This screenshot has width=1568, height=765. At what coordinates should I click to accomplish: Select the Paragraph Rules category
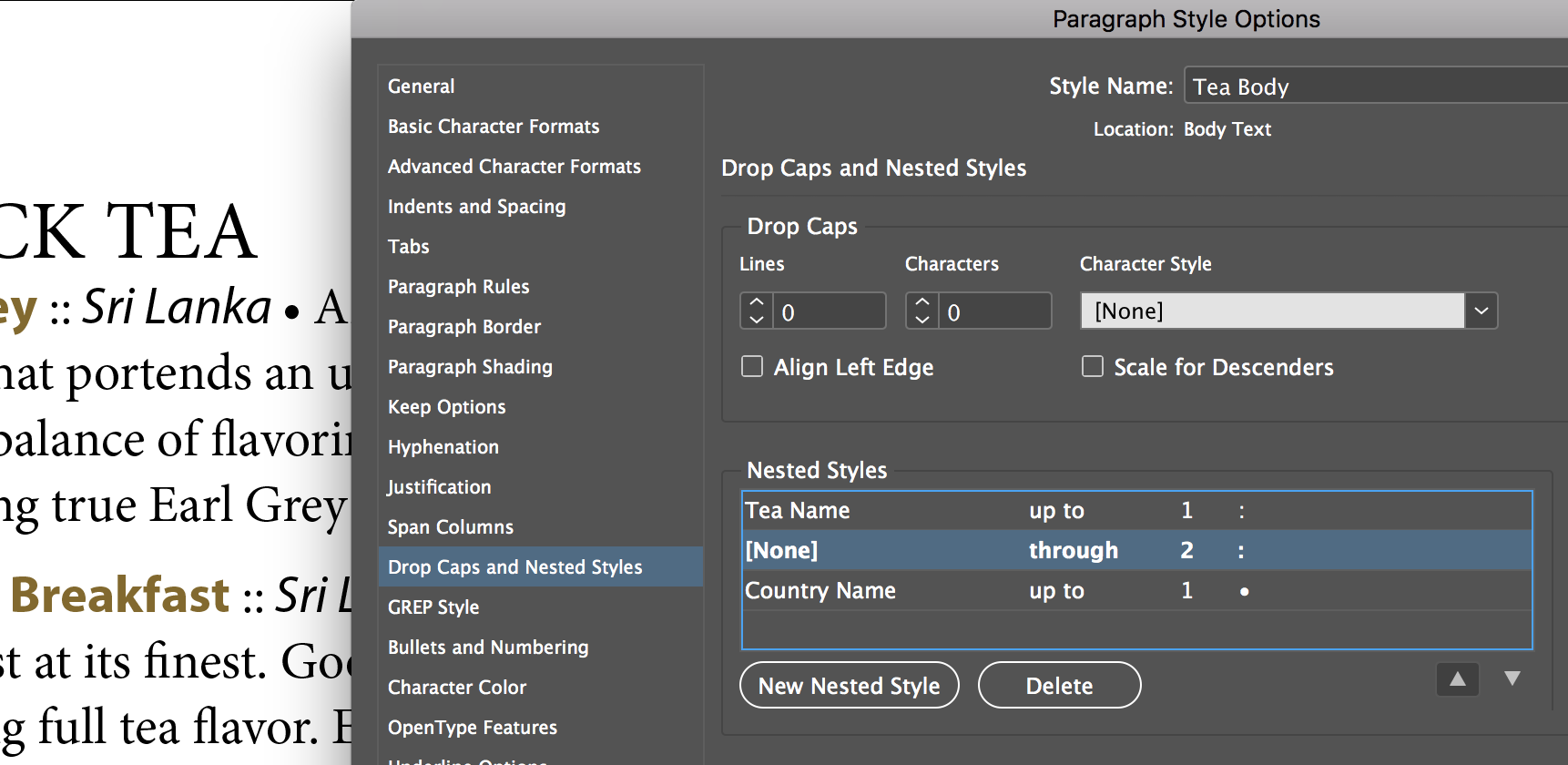[541, 287]
